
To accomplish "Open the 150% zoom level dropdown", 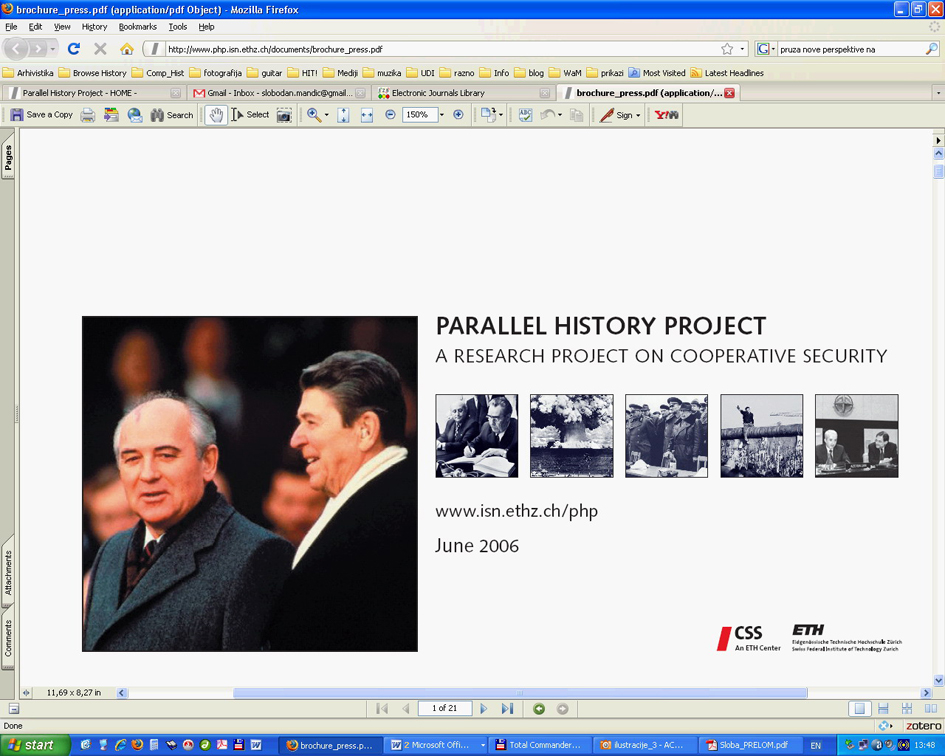I will click(442, 115).
